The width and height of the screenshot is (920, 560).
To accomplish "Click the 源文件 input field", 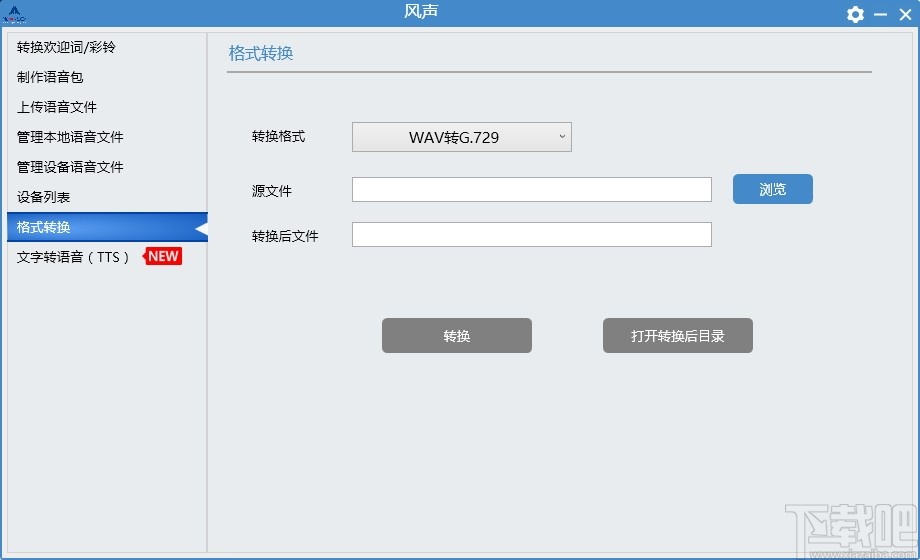I will pos(532,190).
